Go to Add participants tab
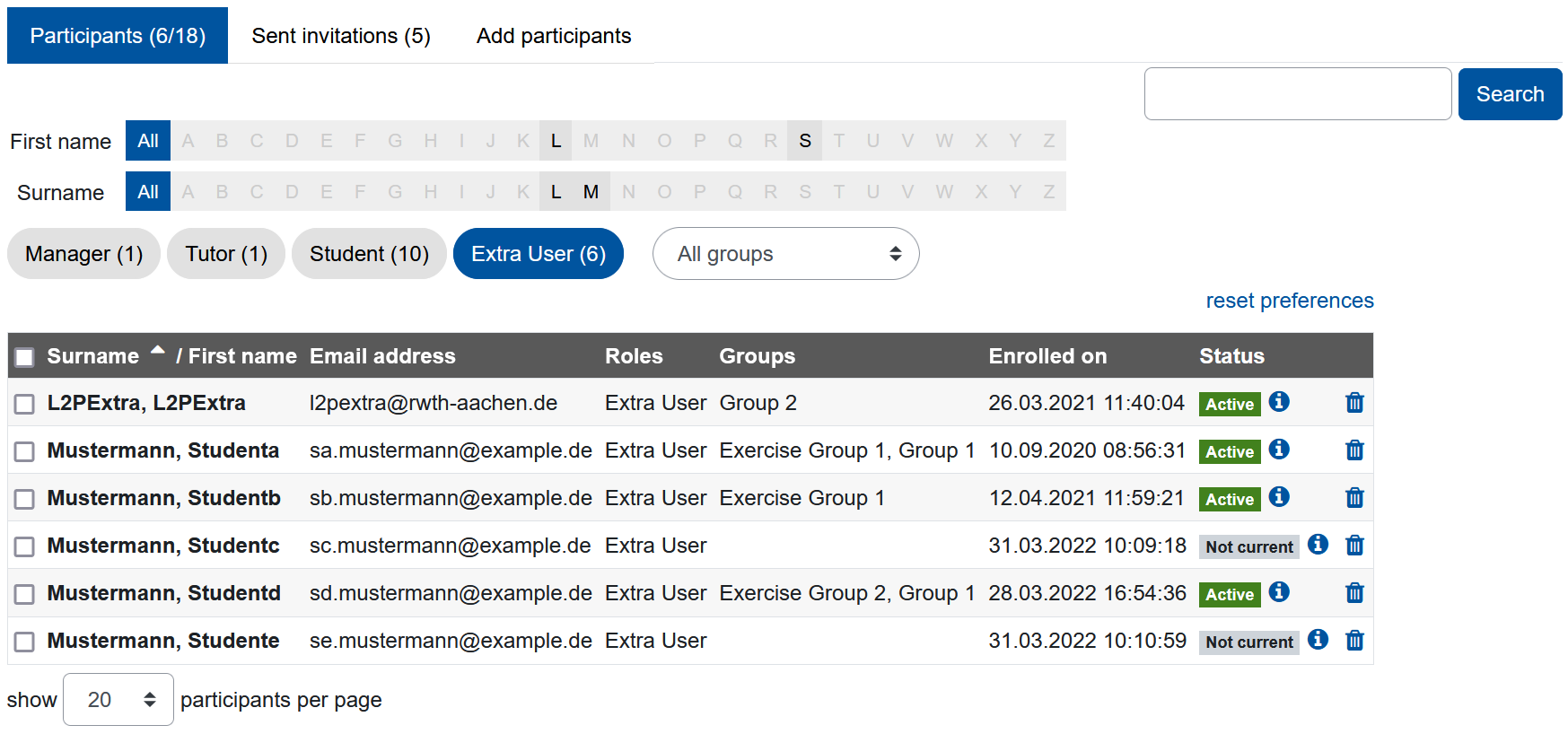1568x734 pixels. pos(554,36)
